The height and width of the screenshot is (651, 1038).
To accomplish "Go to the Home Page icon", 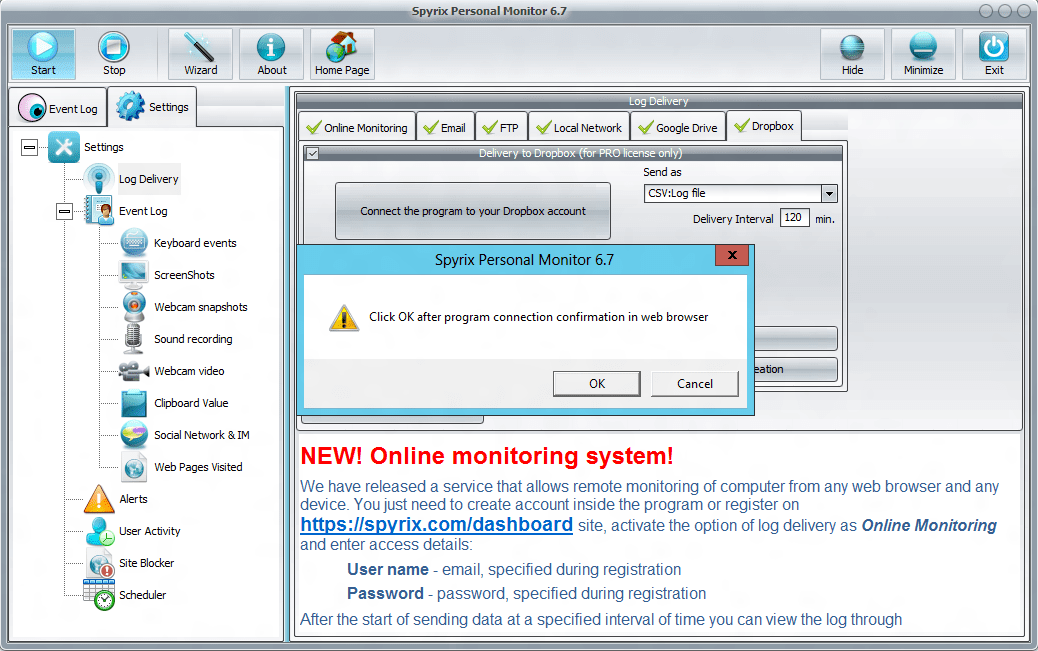I will (342, 54).
